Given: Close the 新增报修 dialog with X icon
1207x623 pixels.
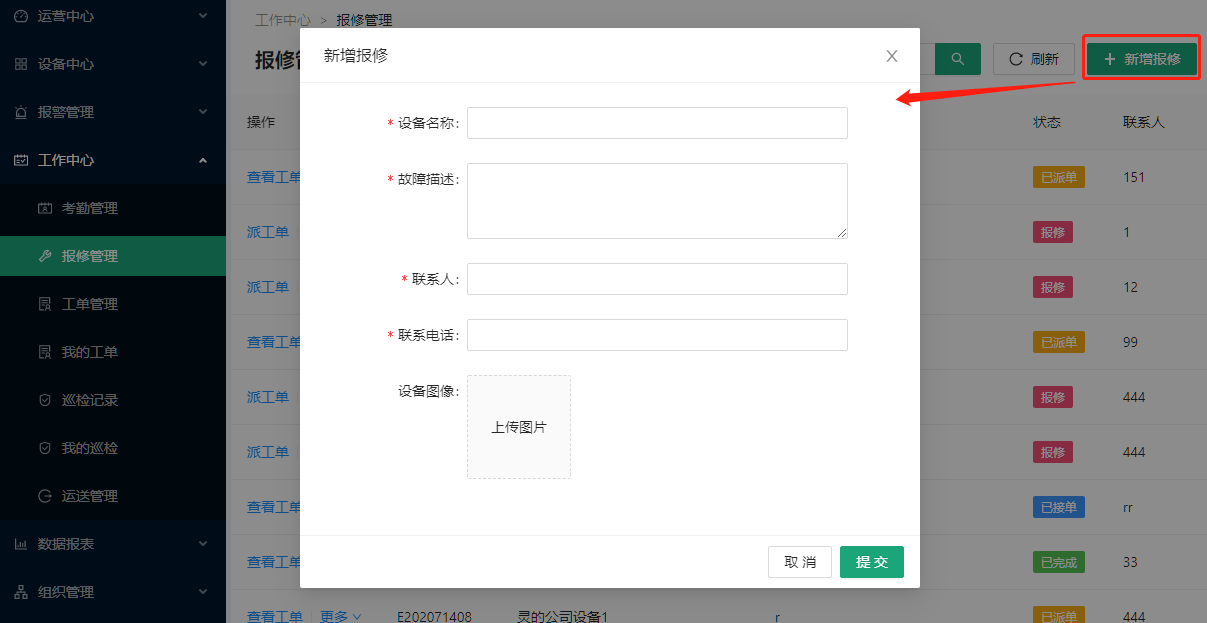Looking at the screenshot, I should coord(892,56).
